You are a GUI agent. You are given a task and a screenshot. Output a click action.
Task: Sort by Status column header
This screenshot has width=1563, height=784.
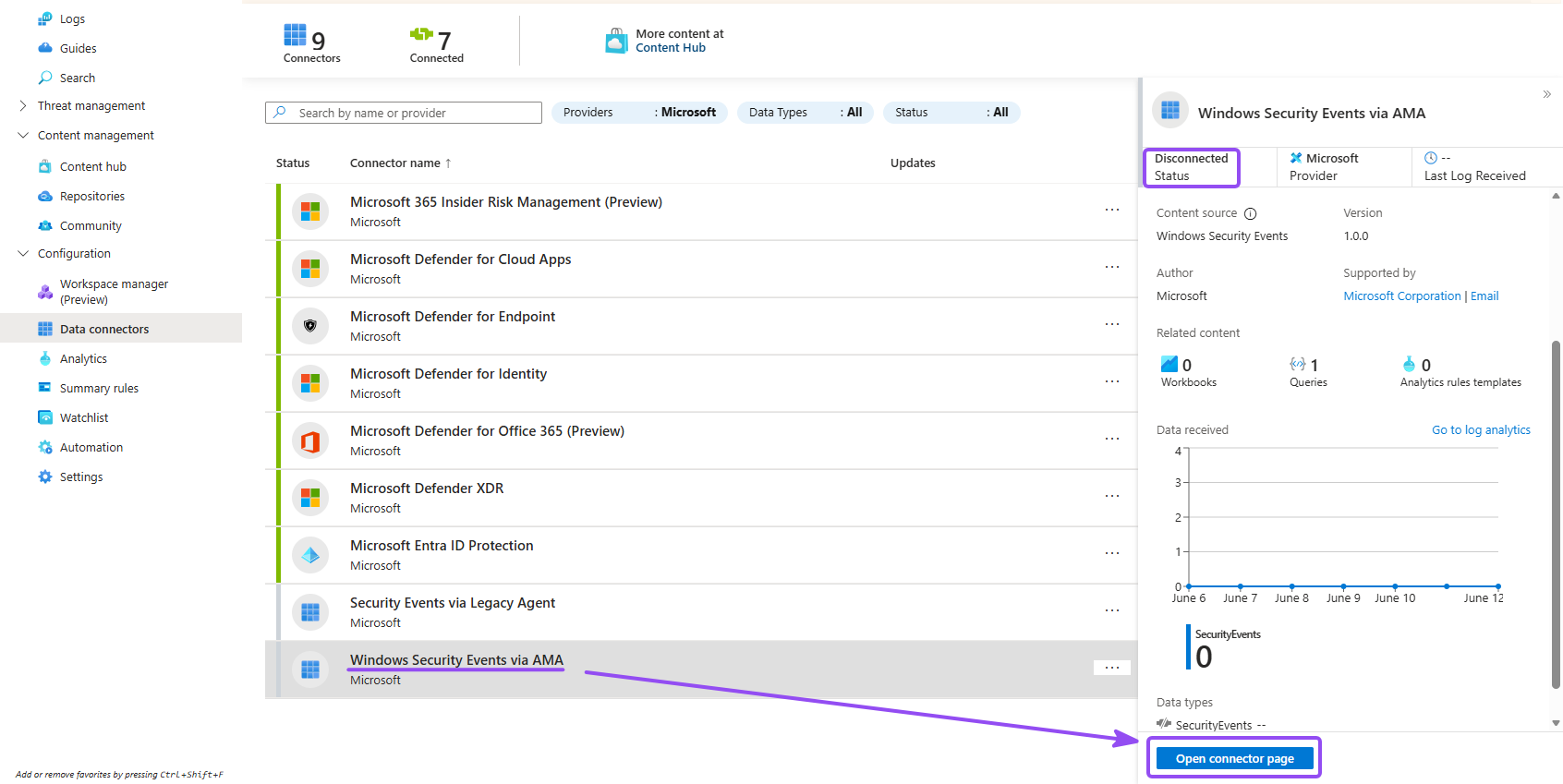[x=293, y=163]
